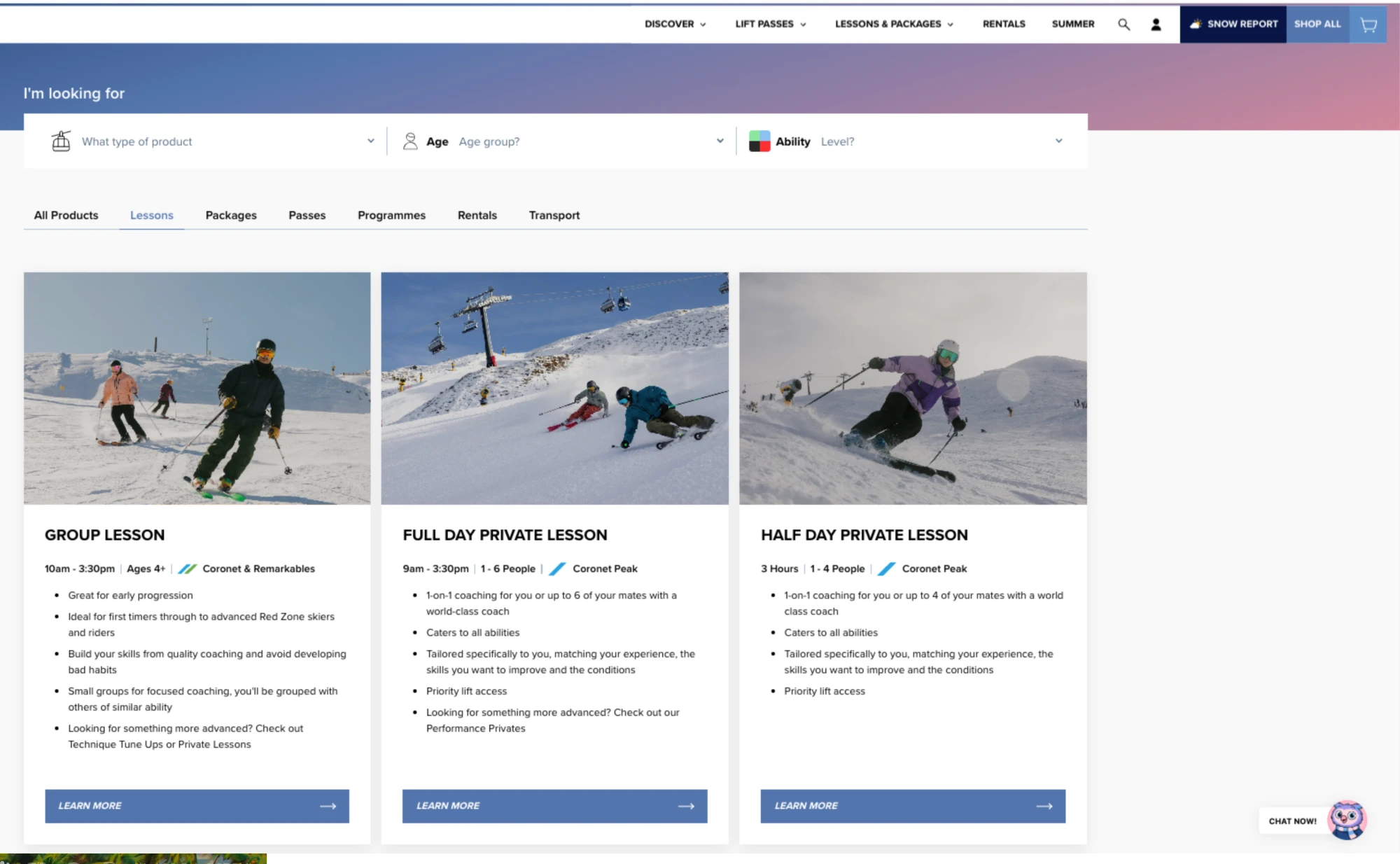This screenshot has height=864, width=1400.
Task: Switch to the Packages tab
Action: point(231,215)
